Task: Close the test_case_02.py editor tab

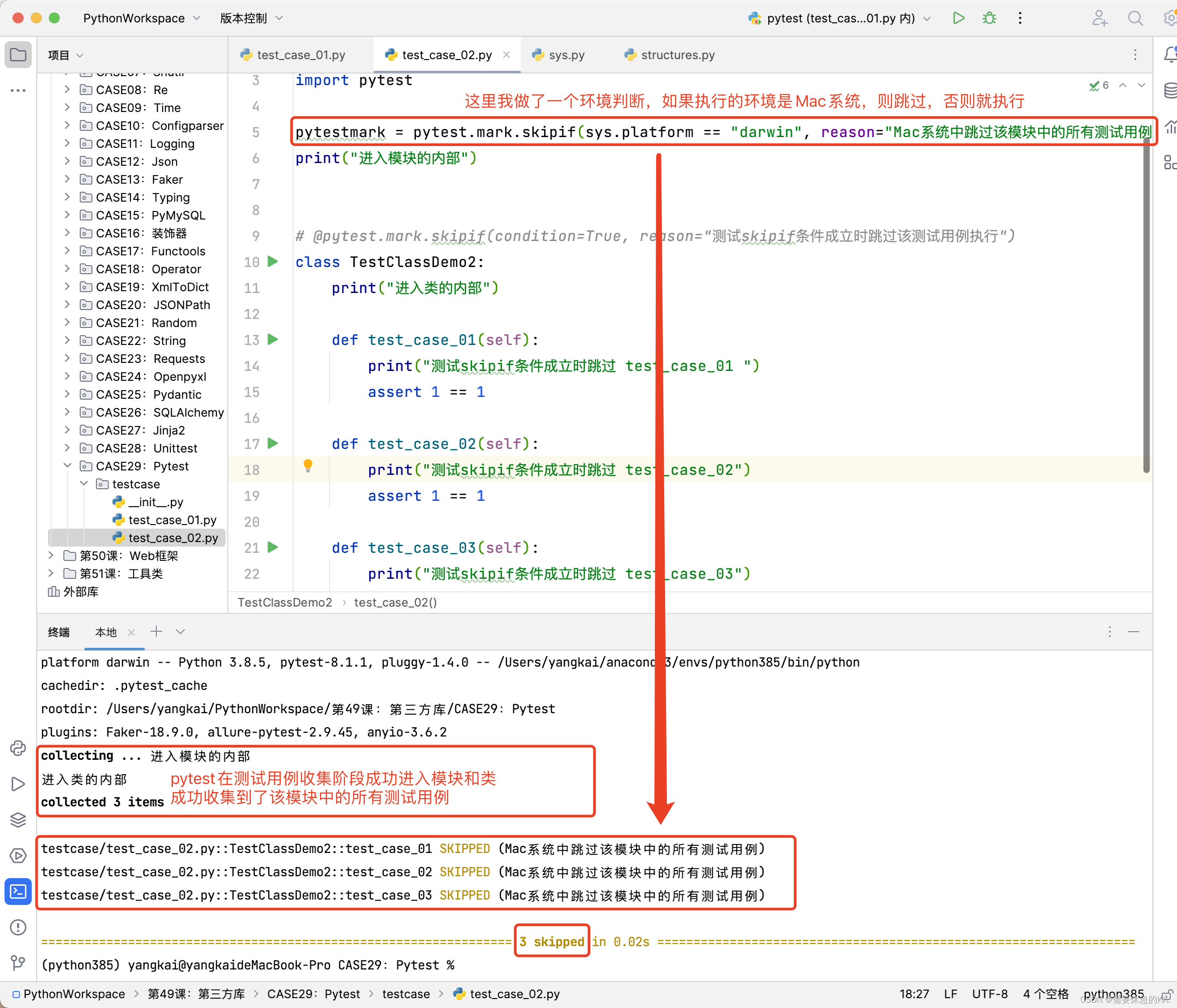Action: [506, 55]
